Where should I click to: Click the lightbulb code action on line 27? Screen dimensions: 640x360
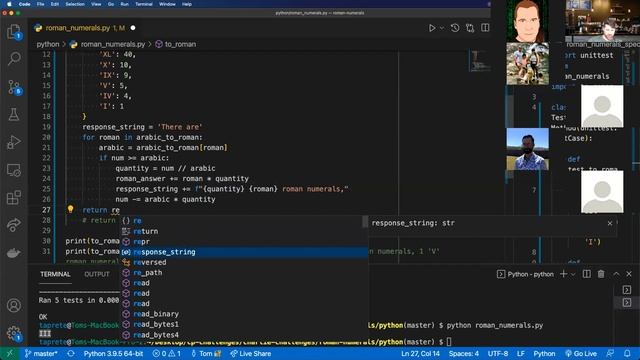70,209
